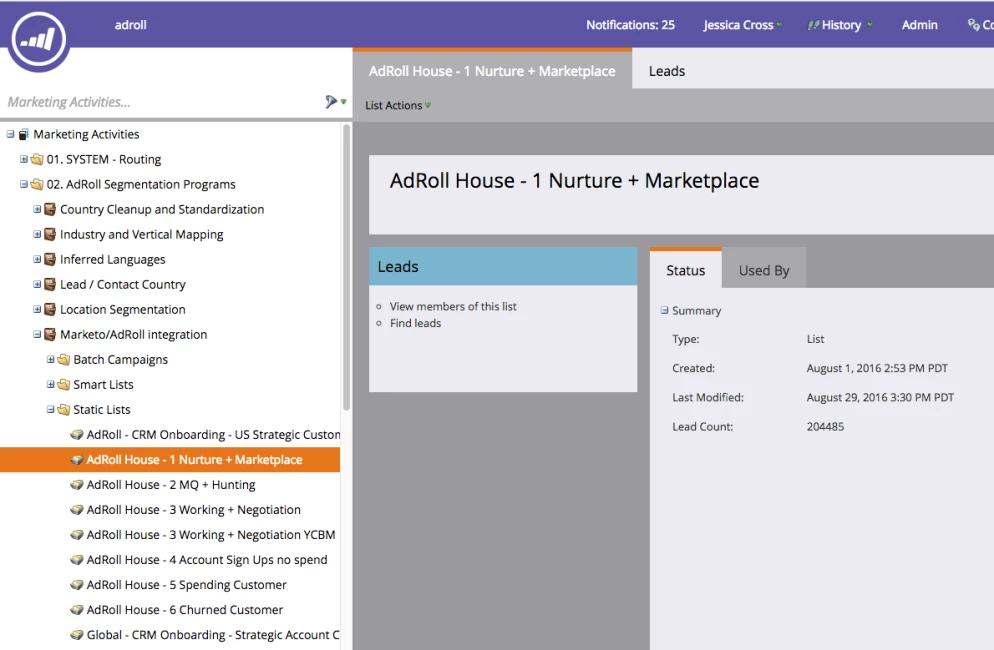Click Country Cleanup and Standardization program icon
Image resolution: width=994 pixels, height=650 pixels.
(50, 209)
